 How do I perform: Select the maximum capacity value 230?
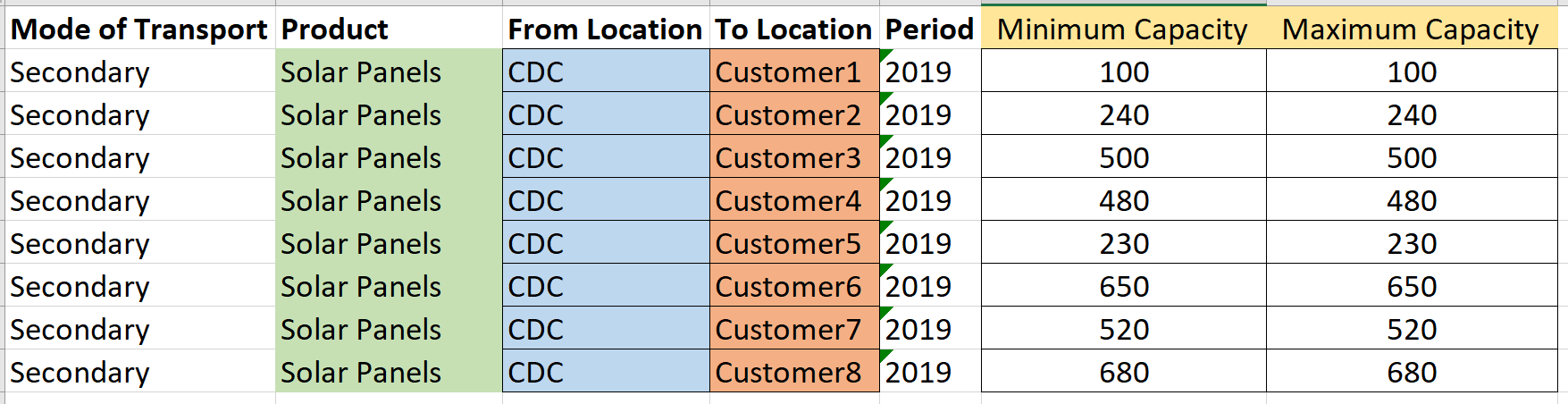[1412, 243]
